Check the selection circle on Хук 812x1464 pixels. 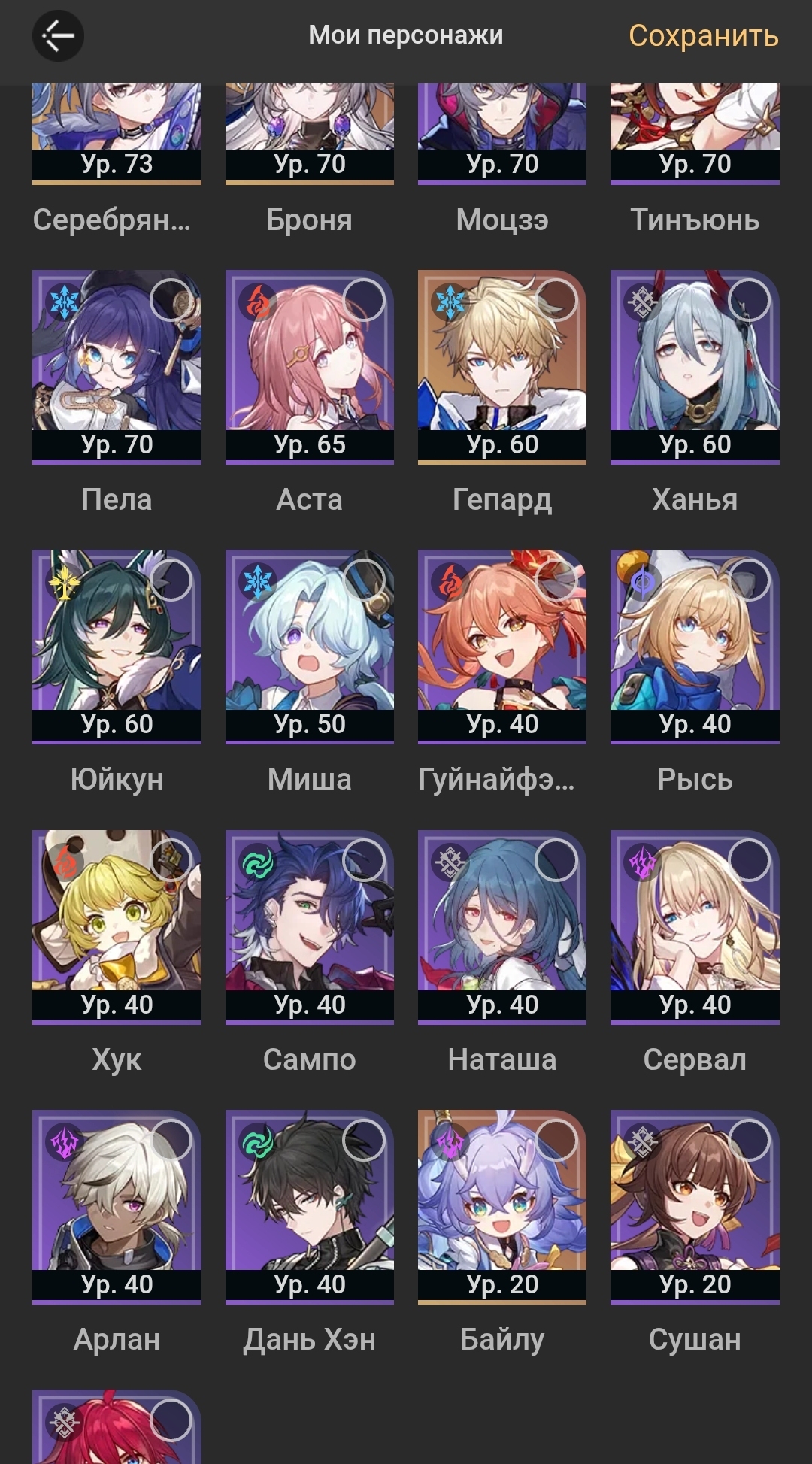tap(171, 860)
